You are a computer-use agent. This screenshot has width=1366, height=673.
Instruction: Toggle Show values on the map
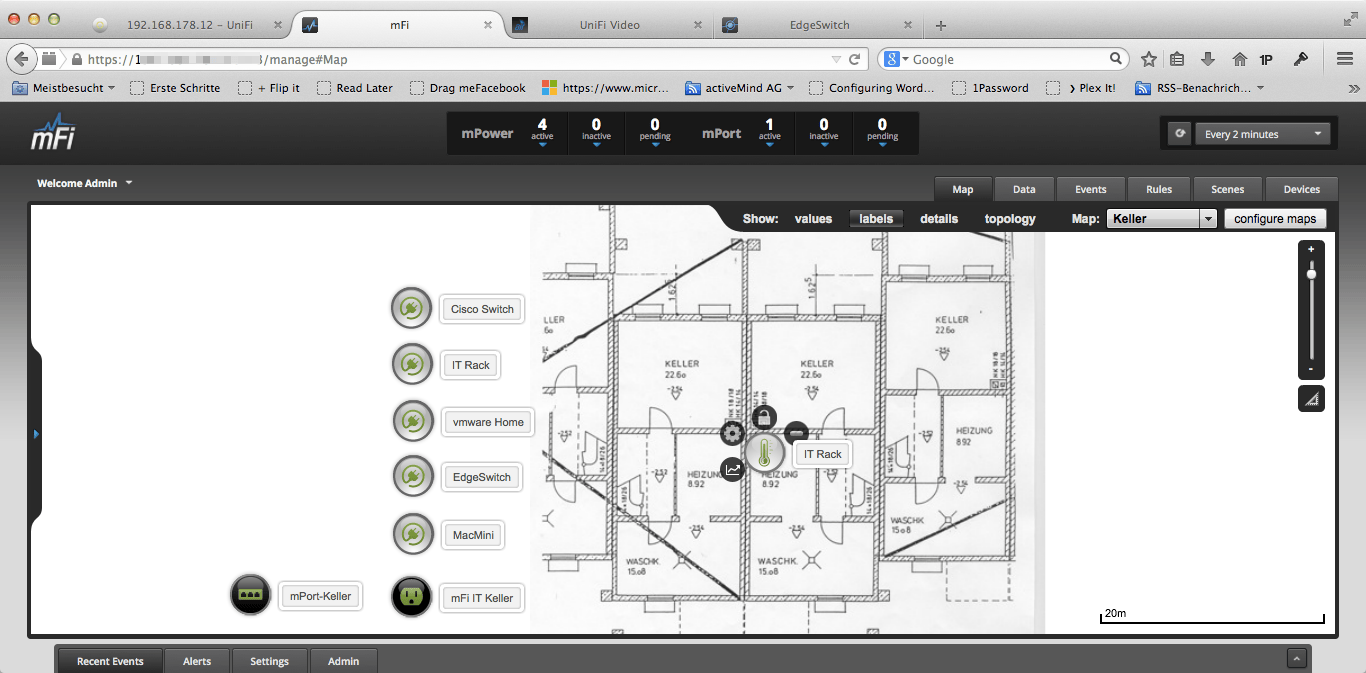coord(813,218)
